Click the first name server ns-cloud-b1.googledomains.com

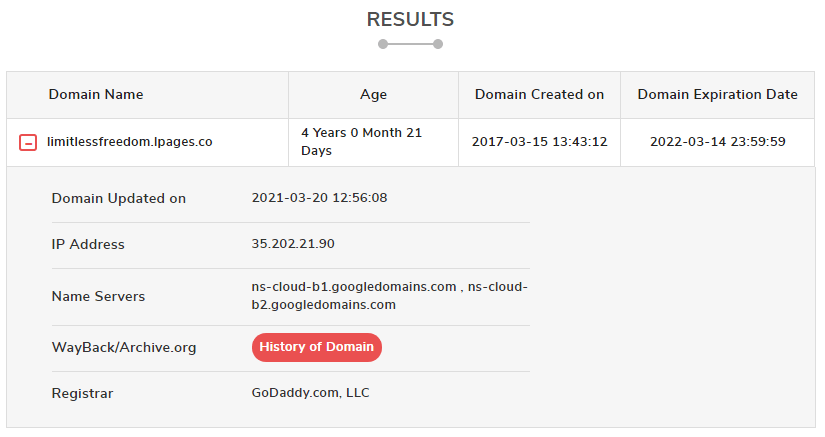pyautogui.click(x=354, y=287)
